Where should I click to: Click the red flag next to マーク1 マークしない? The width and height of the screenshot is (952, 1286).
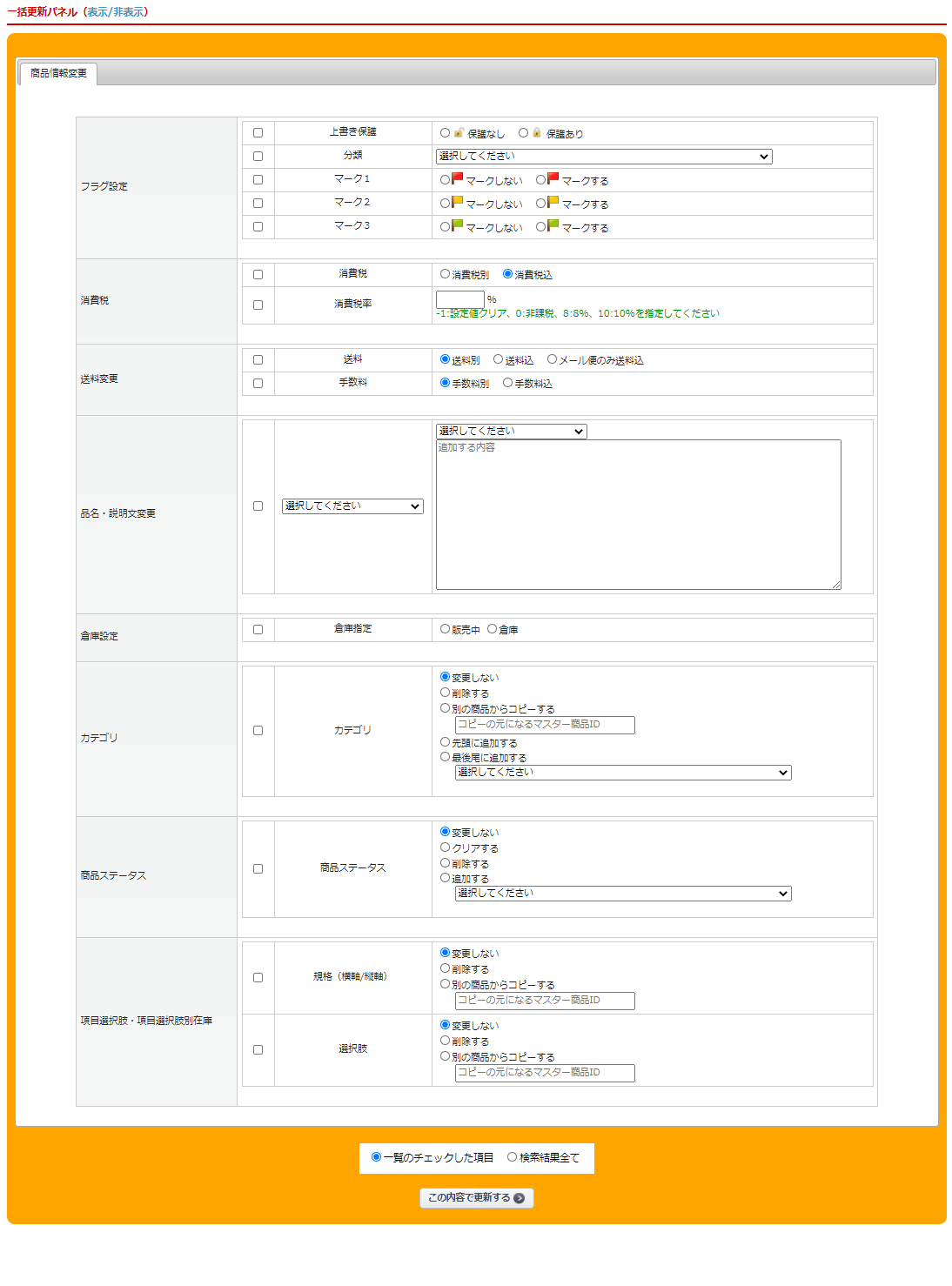pos(458,178)
